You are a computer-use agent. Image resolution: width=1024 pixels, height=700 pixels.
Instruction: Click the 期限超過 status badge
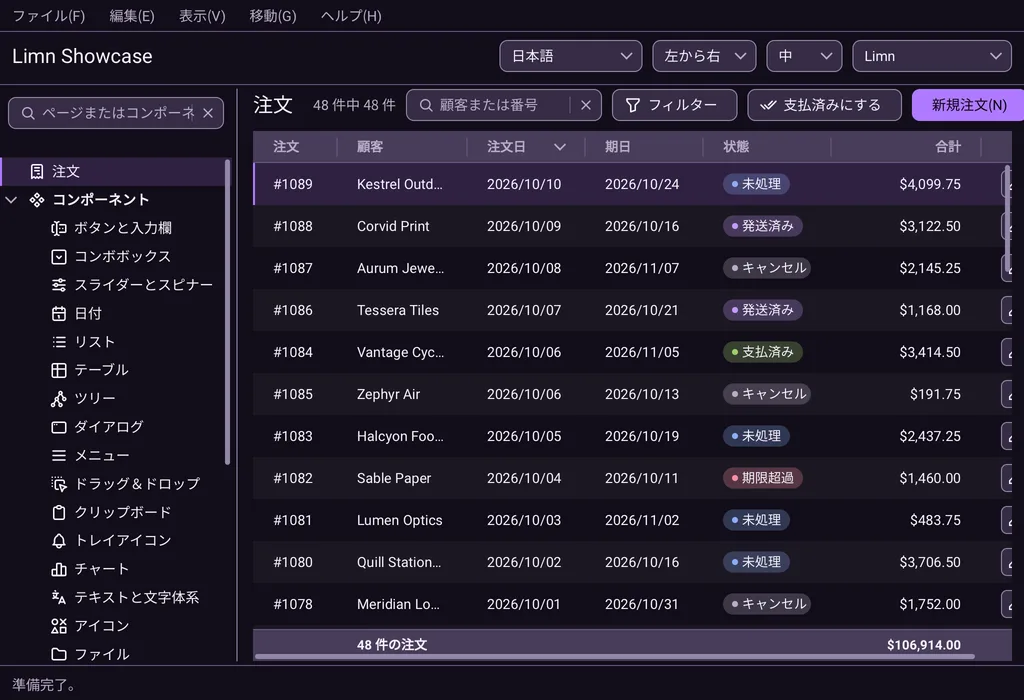click(762, 479)
